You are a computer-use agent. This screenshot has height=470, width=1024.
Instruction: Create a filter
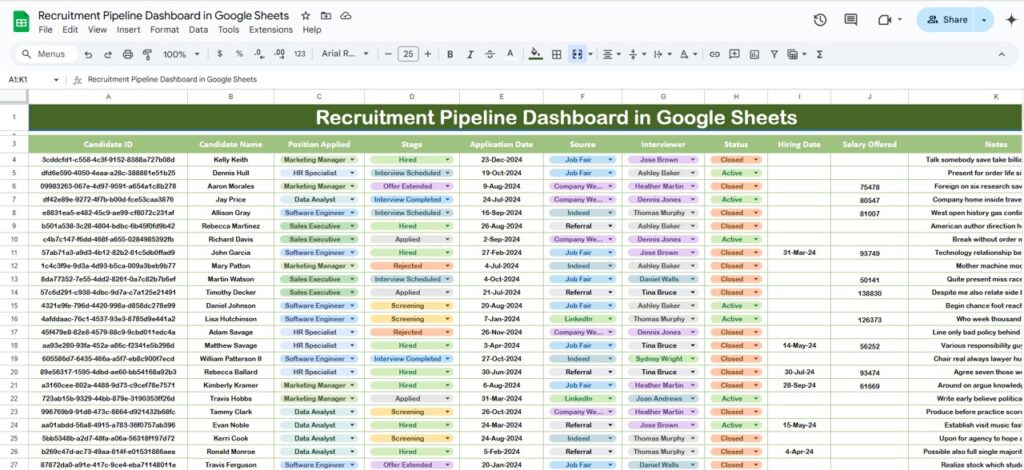774,54
